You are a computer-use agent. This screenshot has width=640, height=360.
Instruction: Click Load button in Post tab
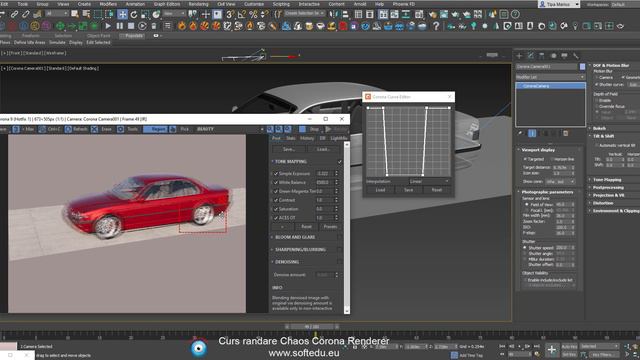323,149
